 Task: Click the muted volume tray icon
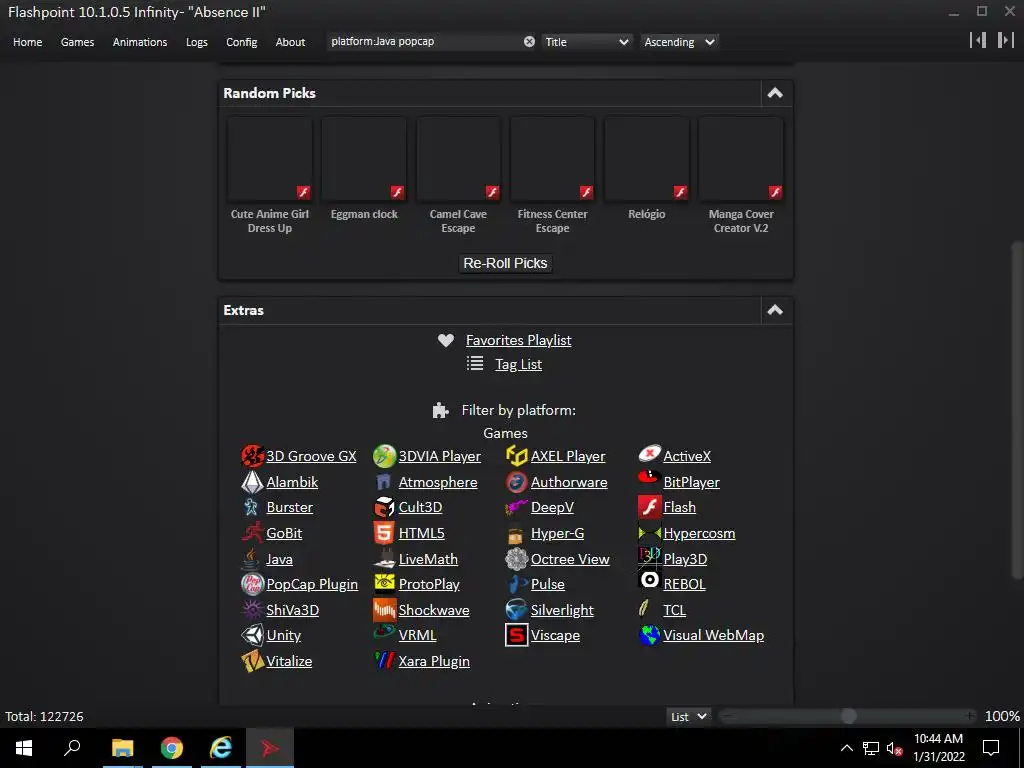click(x=893, y=748)
